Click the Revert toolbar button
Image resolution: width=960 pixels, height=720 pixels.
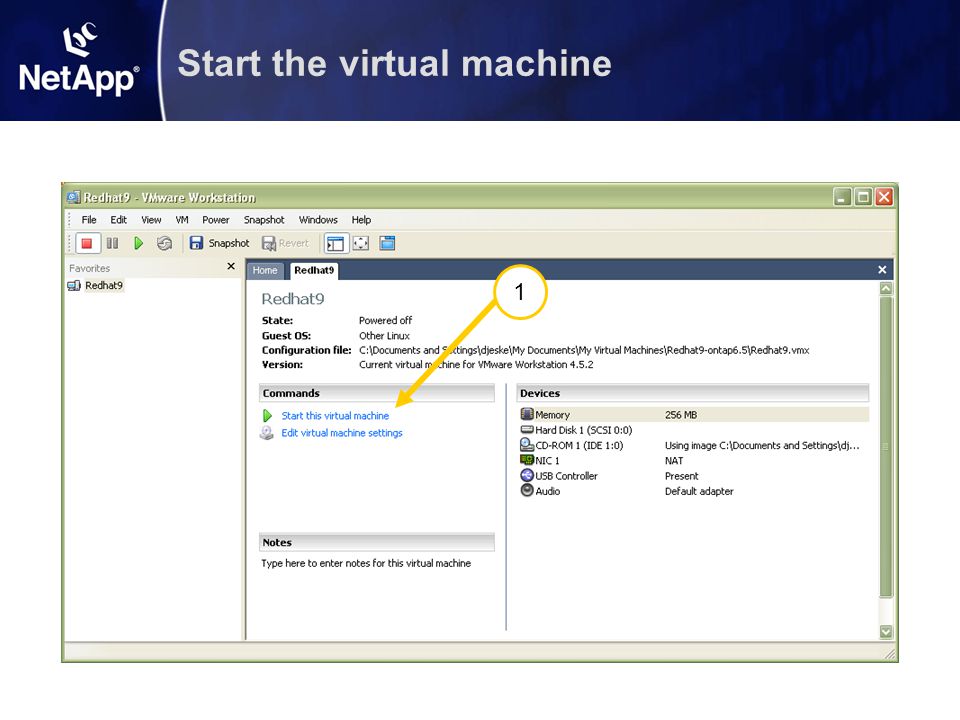[286, 244]
